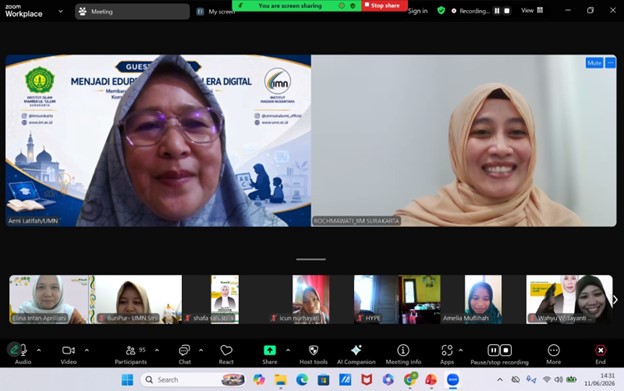The image size is (624, 391).
Task: Open Microsoft Store from the taskbar
Action: point(323,380)
